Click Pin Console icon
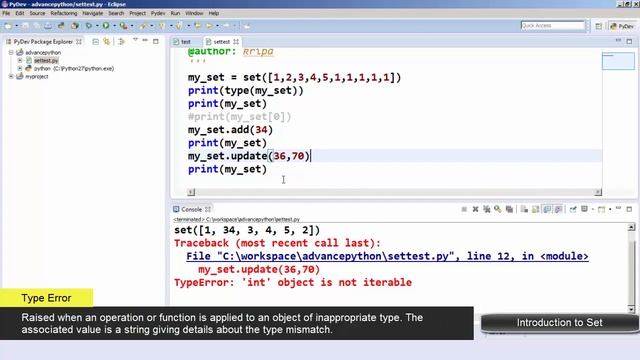Image resolution: width=640 pixels, height=360 pixels. 573,209
